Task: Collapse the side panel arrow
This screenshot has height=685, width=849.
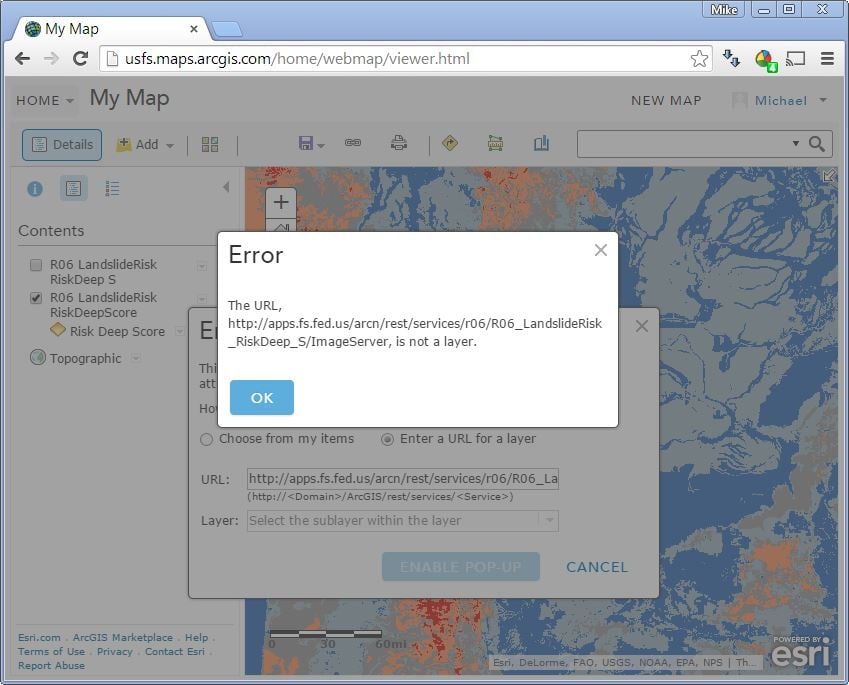Action: tap(226, 187)
